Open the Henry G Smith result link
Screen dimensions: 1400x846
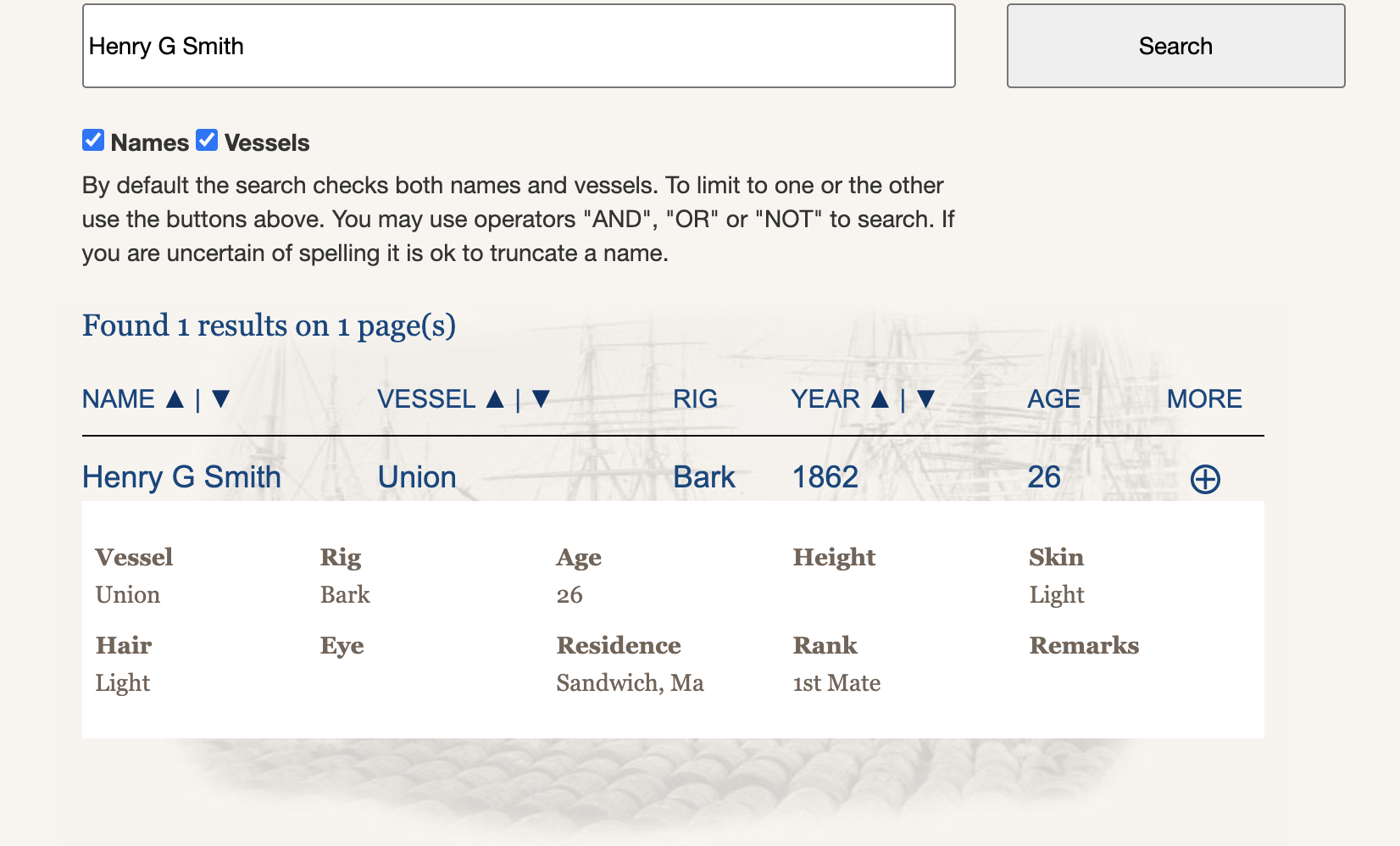click(181, 477)
